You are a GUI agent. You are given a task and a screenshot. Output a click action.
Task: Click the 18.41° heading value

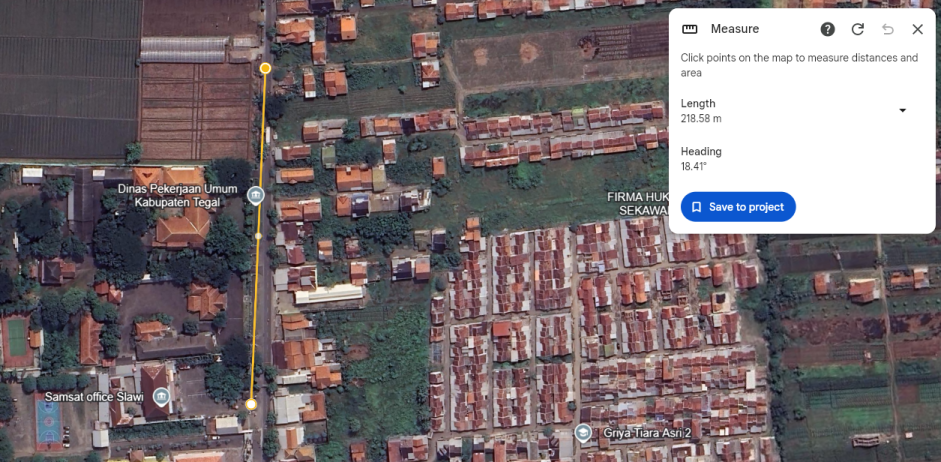coord(694,166)
